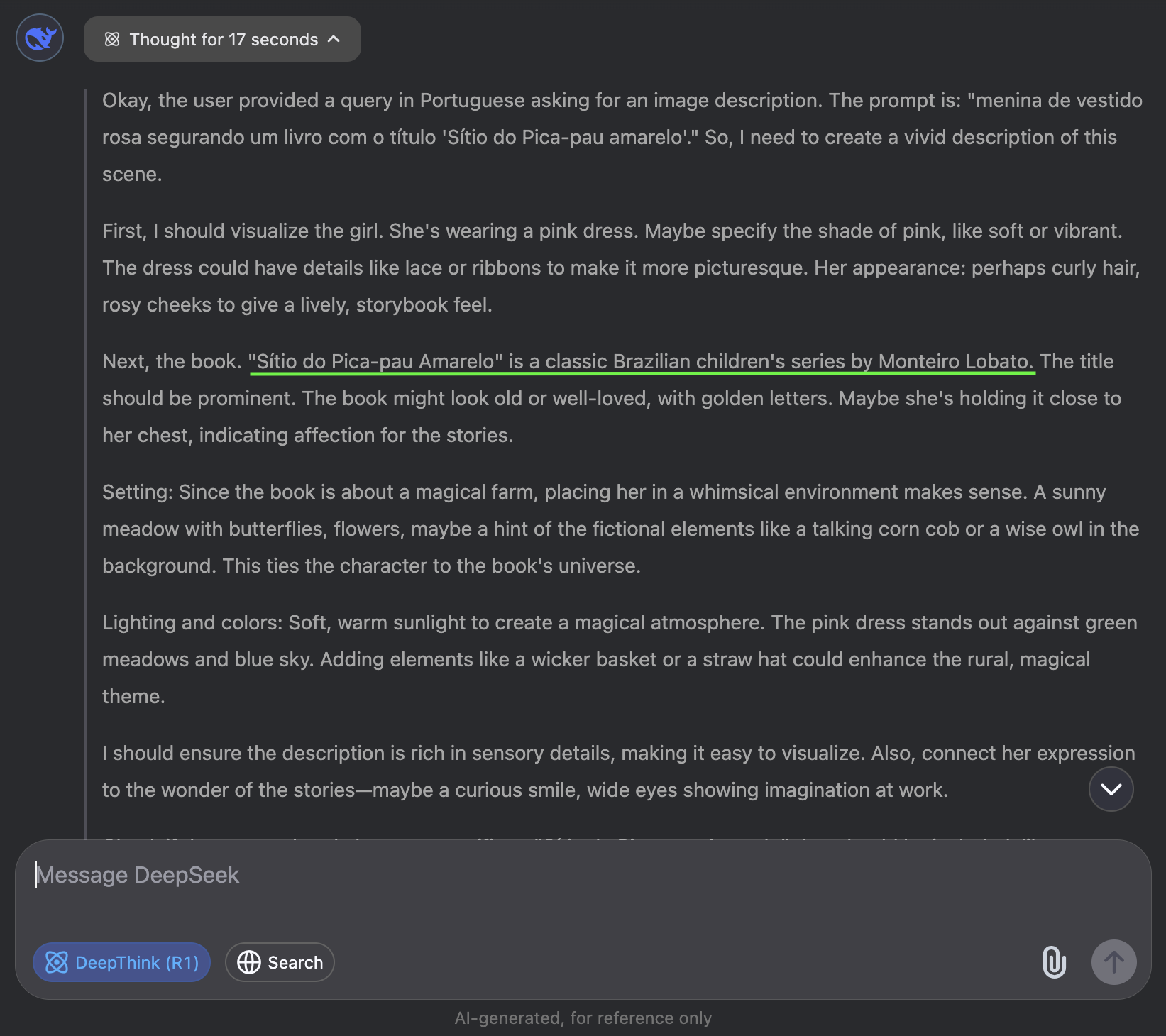Send message with the up-arrow button
The height and width of the screenshot is (1036, 1166).
point(1113,962)
